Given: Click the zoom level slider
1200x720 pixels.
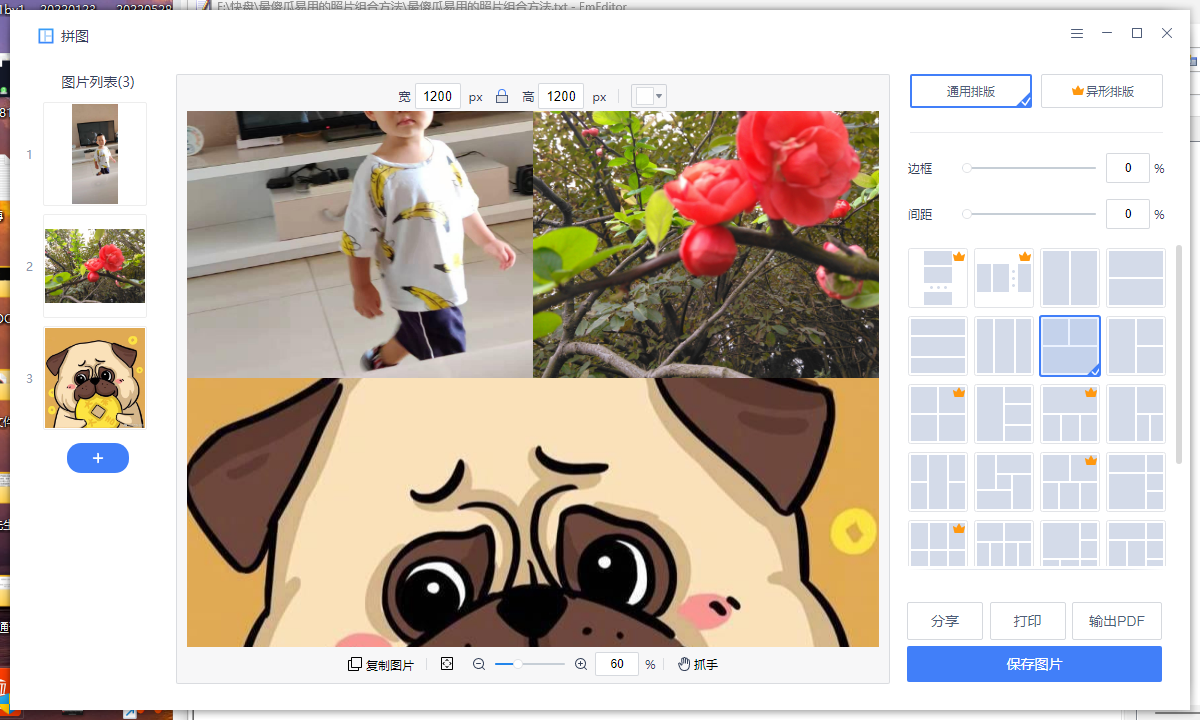Looking at the screenshot, I should click(530, 664).
